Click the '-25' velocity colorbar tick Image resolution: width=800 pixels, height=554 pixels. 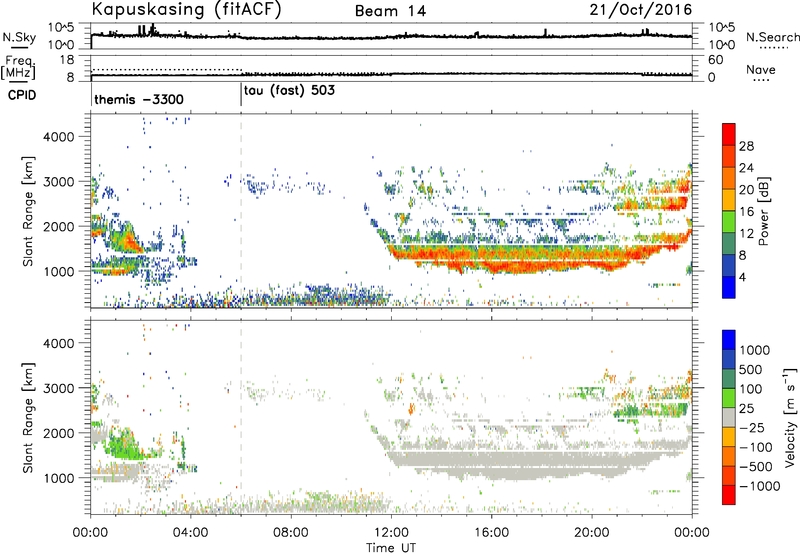tap(752, 427)
